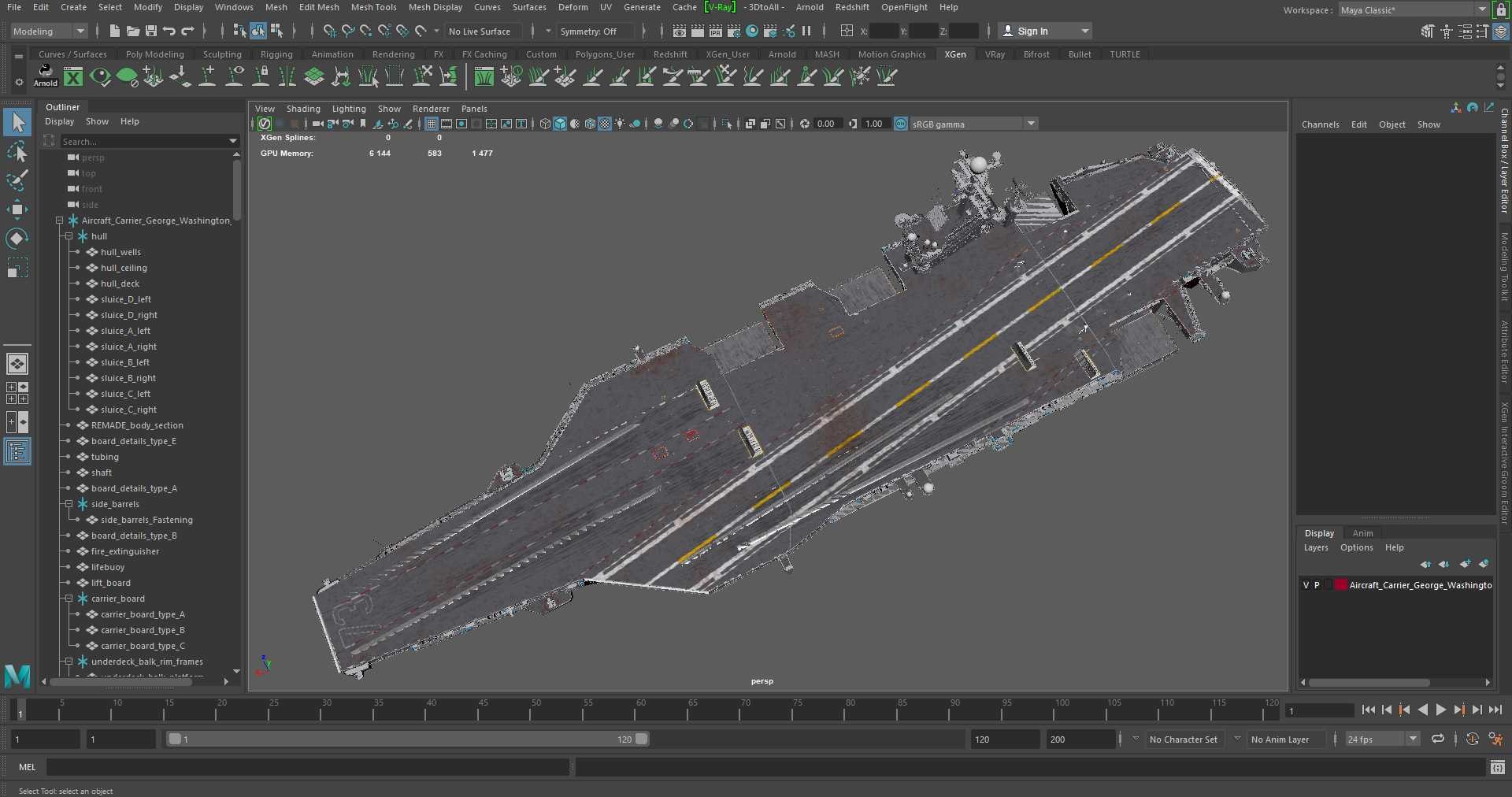Activate the Move tool in toolbox
Image resolution: width=1512 pixels, height=797 pixels.
pyautogui.click(x=17, y=209)
